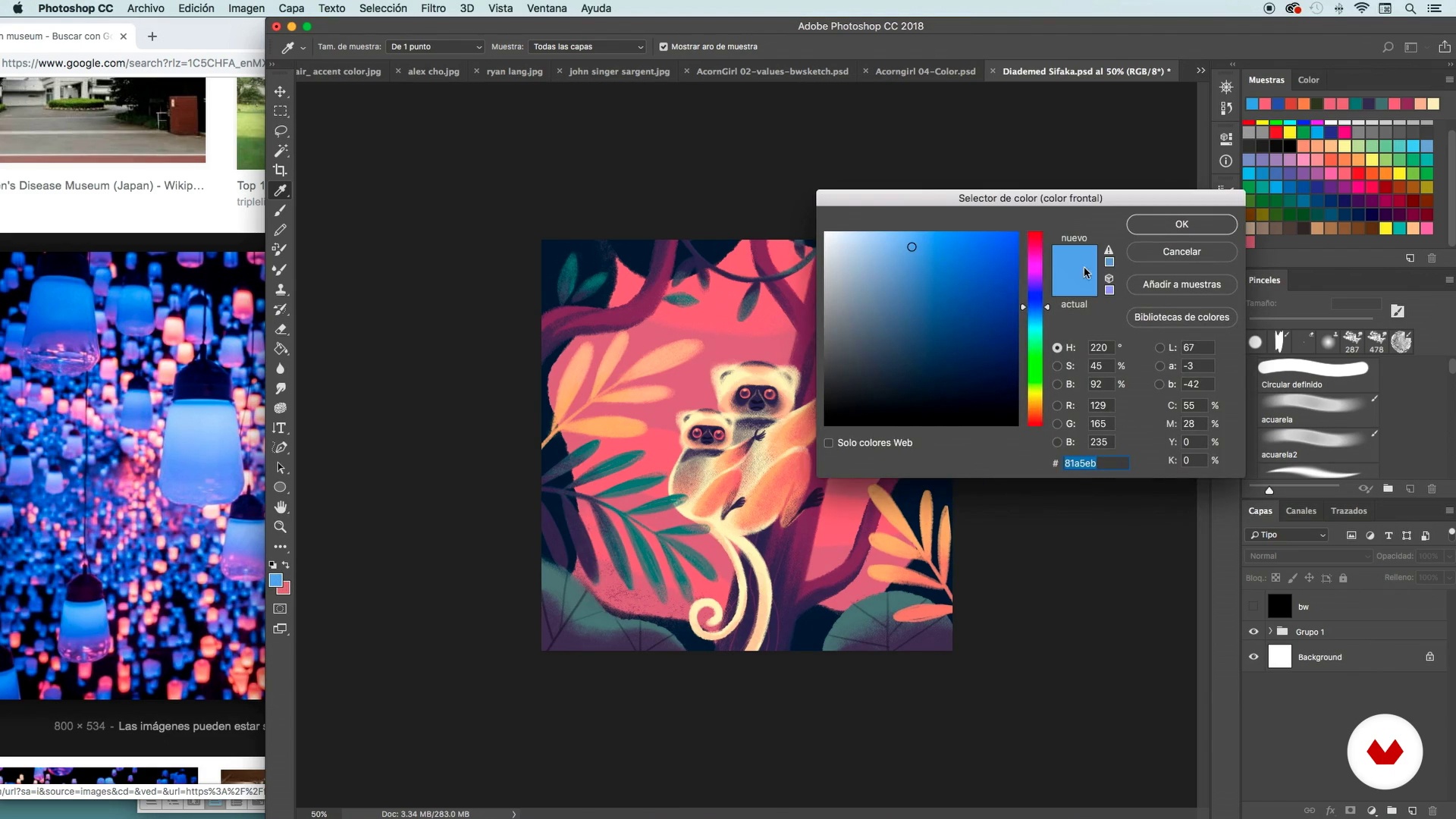
Task: Enable 'Solo colores Web' checkbox
Action: point(829,443)
